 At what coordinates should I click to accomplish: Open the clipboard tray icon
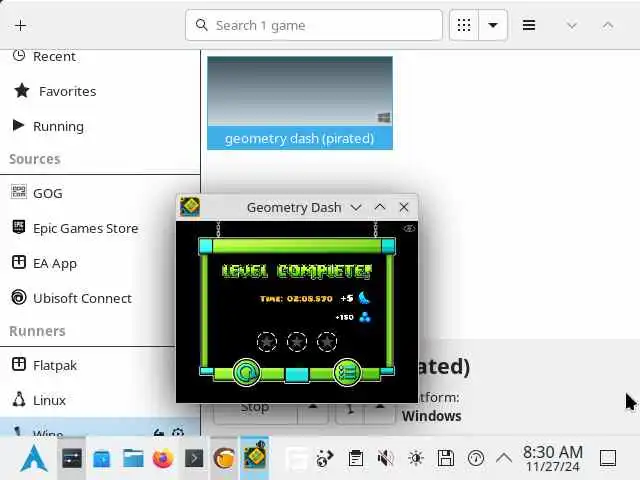(x=356, y=458)
